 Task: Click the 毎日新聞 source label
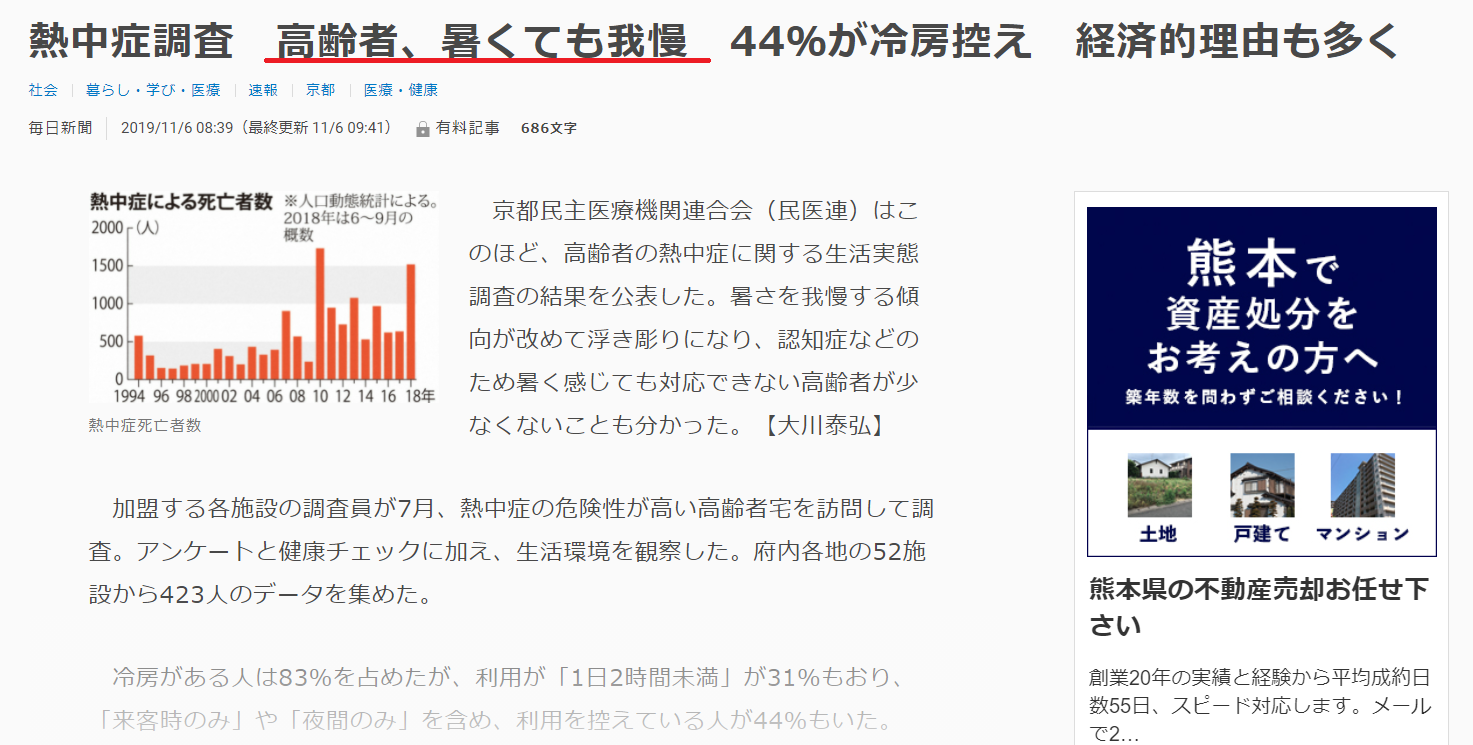click(x=60, y=128)
